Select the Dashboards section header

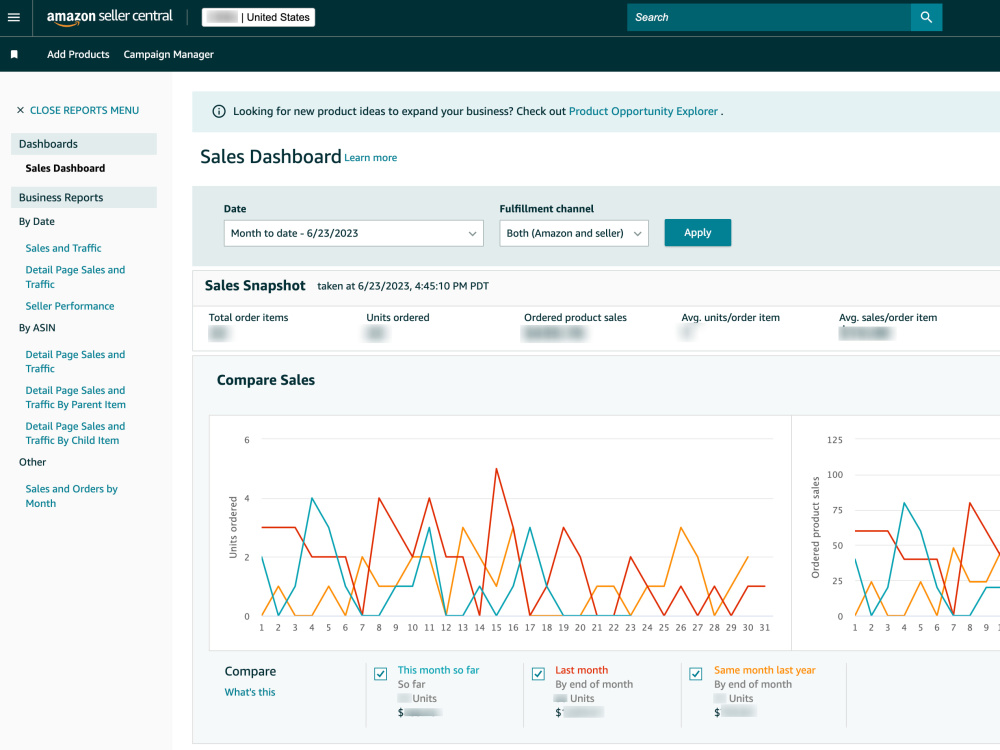[x=84, y=144]
